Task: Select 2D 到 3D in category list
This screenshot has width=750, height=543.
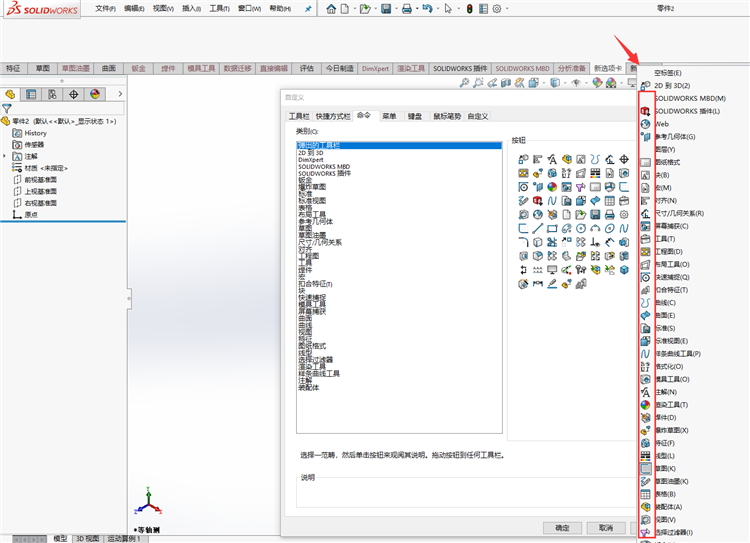Action: [x=311, y=153]
